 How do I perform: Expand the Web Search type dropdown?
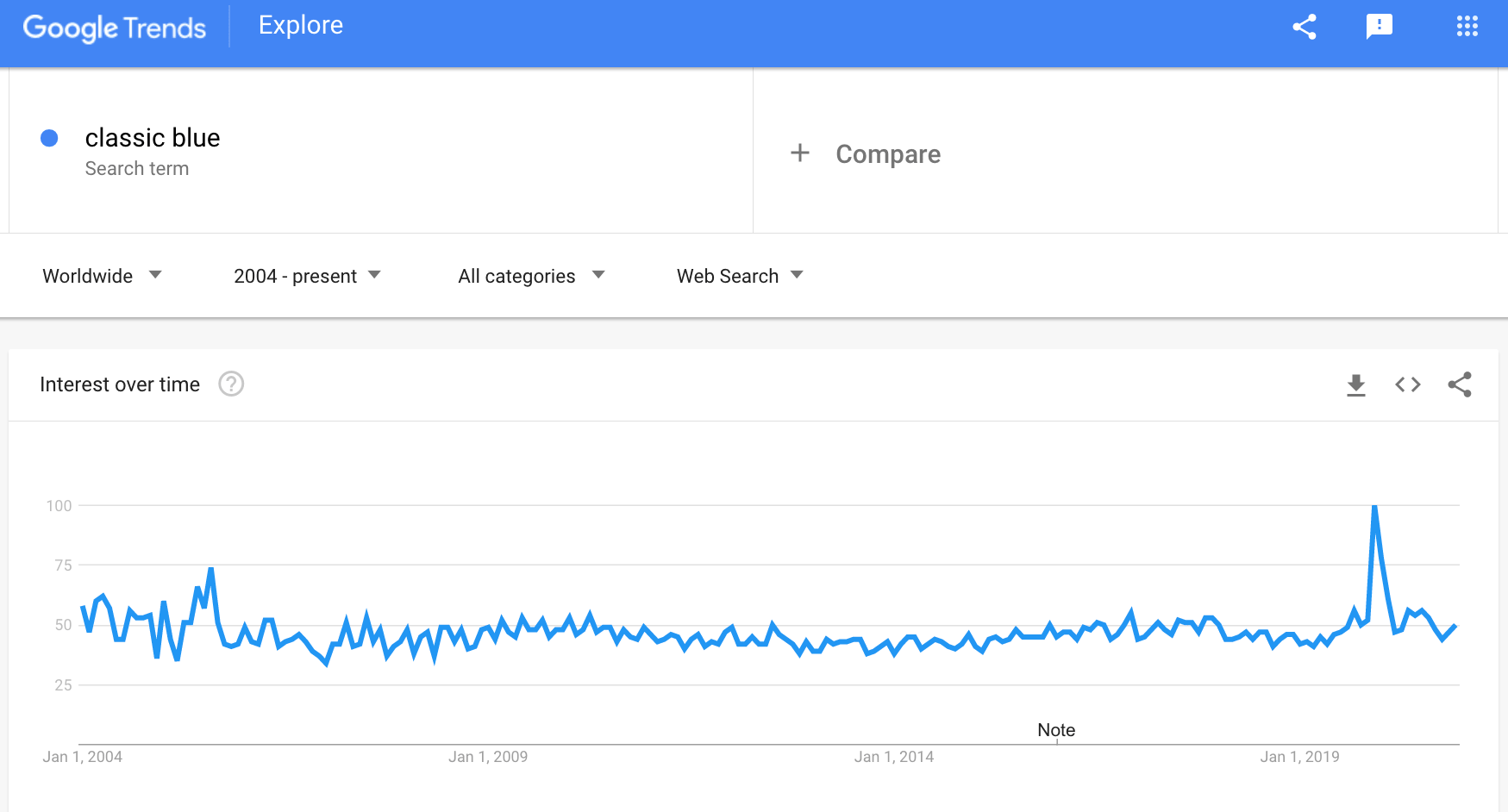(740, 276)
